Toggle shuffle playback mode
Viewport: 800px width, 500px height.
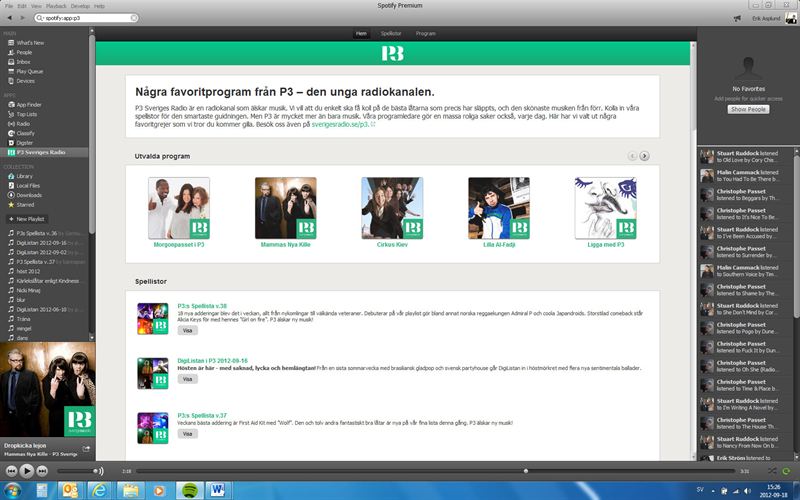click(772, 470)
